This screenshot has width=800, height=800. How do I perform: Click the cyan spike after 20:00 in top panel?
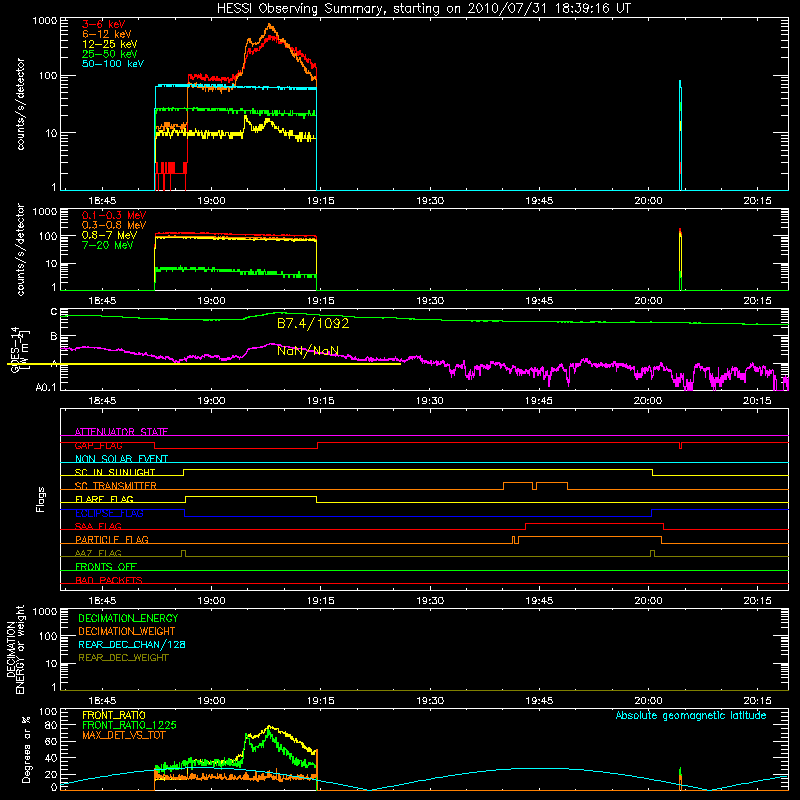(680, 135)
